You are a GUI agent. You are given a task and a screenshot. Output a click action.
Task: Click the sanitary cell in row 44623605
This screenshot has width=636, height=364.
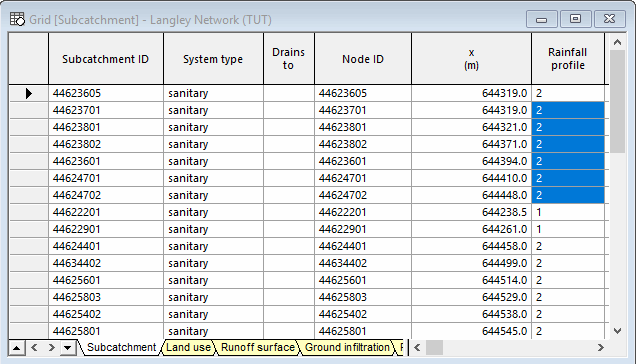point(213,93)
